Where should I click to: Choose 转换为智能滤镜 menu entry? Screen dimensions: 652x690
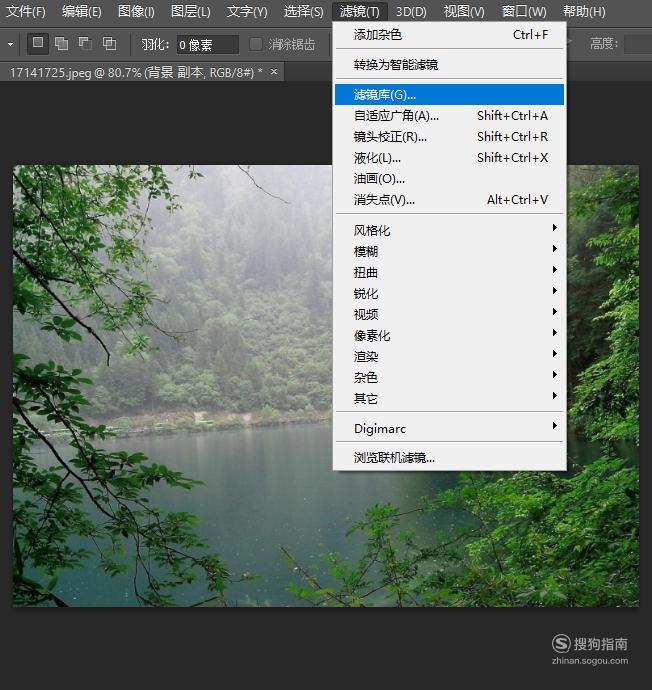449,65
